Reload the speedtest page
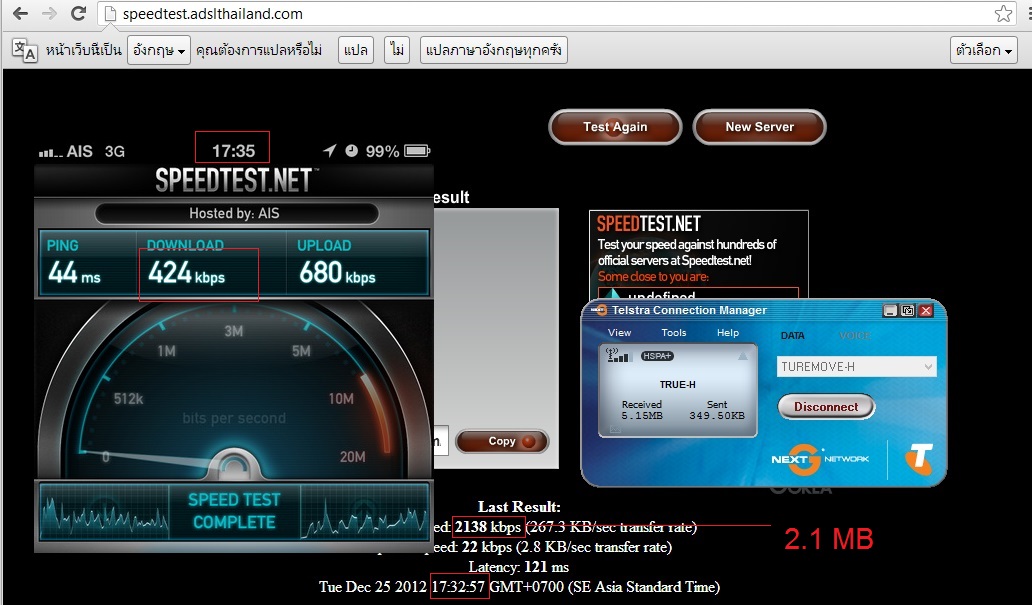 [x=78, y=13]
